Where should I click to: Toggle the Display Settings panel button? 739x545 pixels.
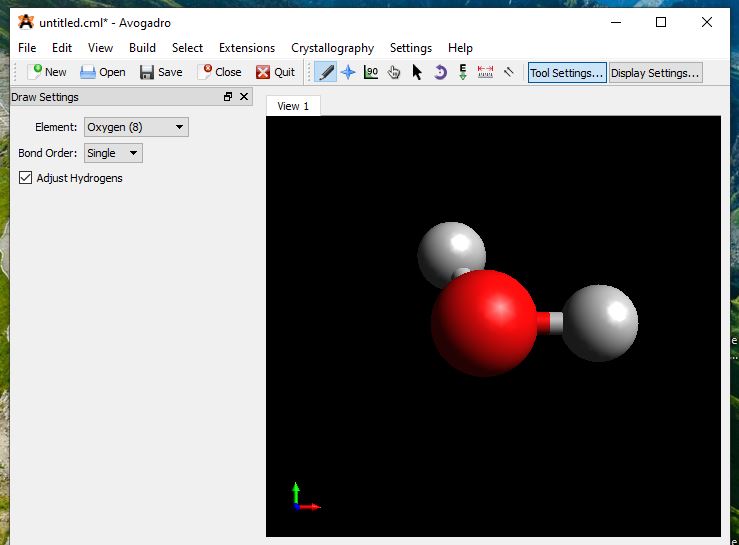pyautogui.click(x=655, y=73)
